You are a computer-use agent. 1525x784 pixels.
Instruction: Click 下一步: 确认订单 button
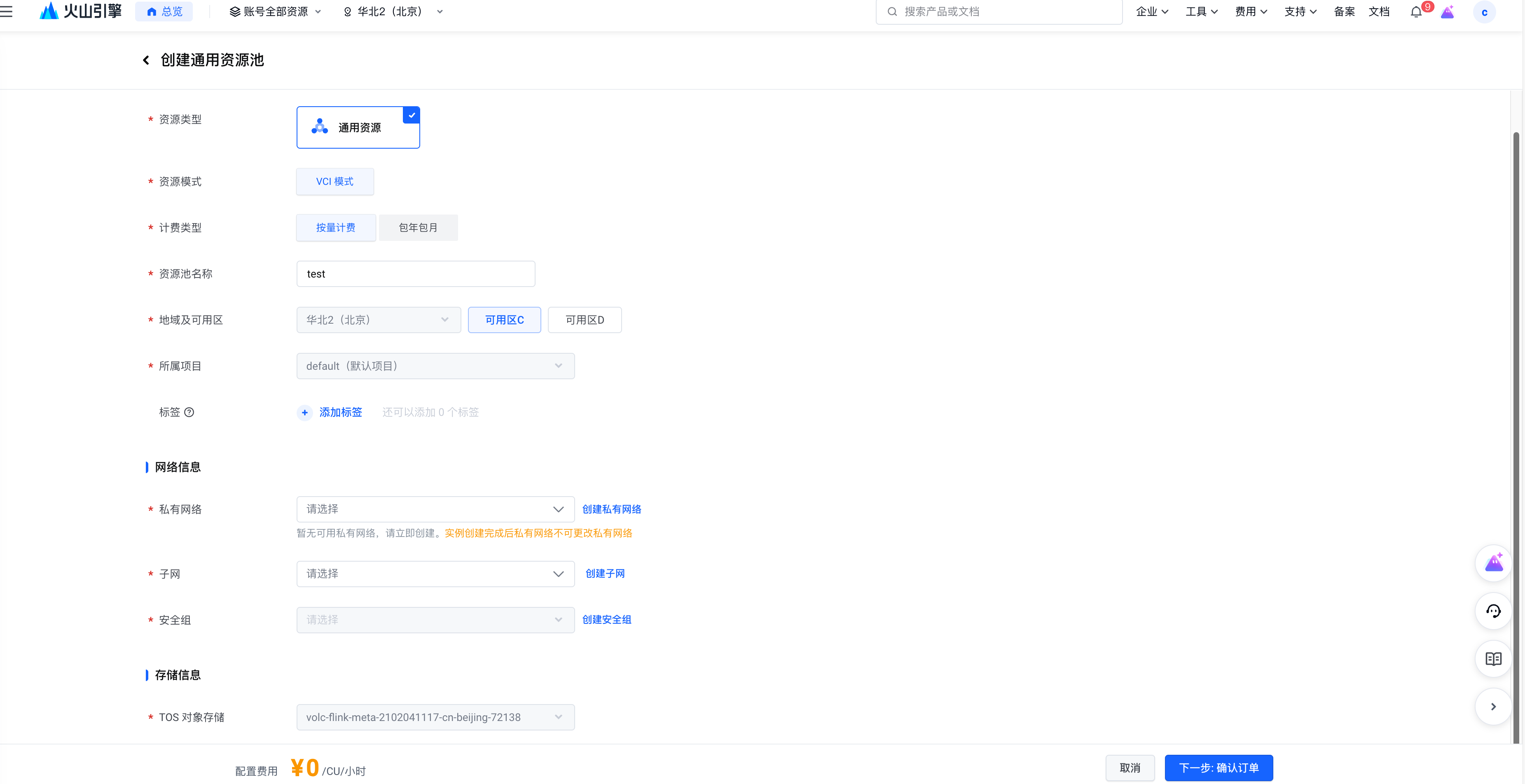(1219, 768)
